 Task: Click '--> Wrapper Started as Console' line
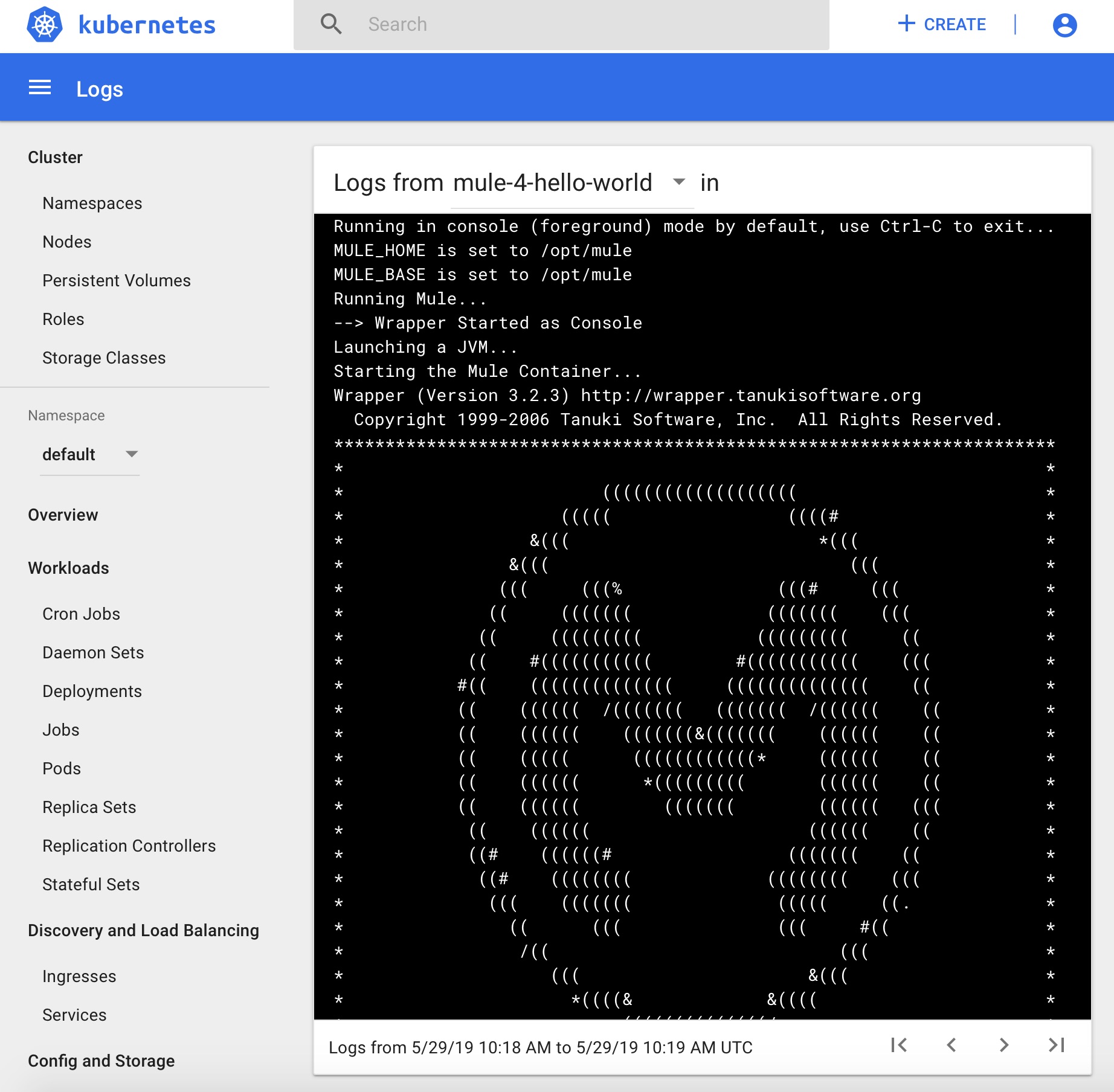[x=488, y=323]
